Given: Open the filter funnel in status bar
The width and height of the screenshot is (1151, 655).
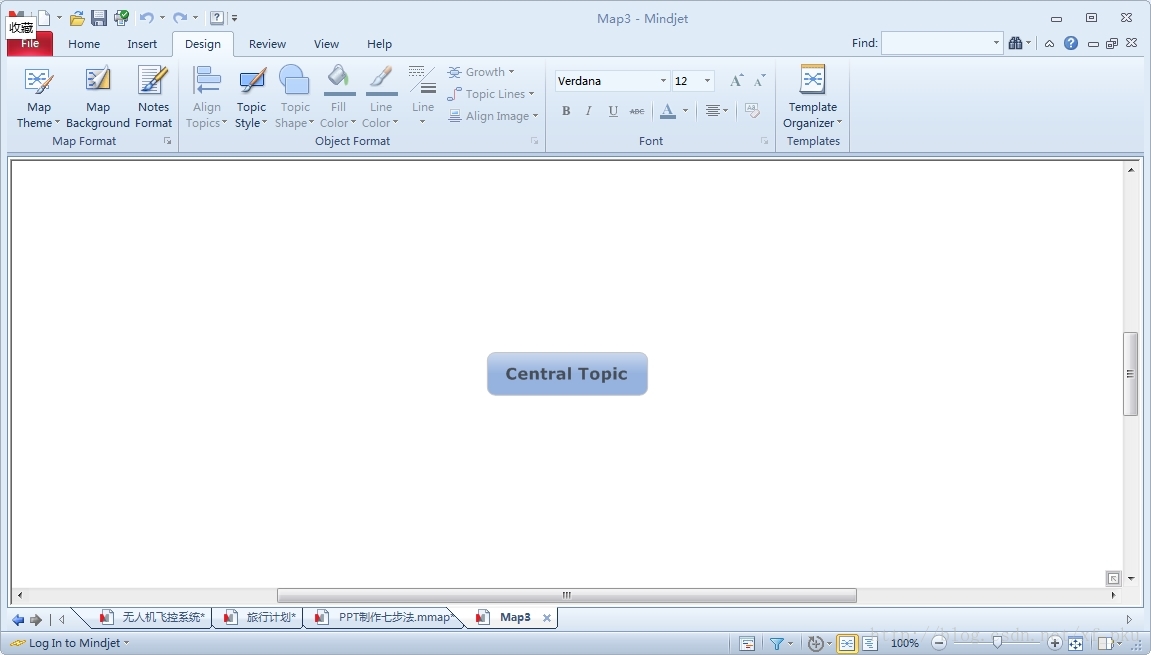Looking at the screenshot, I should pos(777,644).
